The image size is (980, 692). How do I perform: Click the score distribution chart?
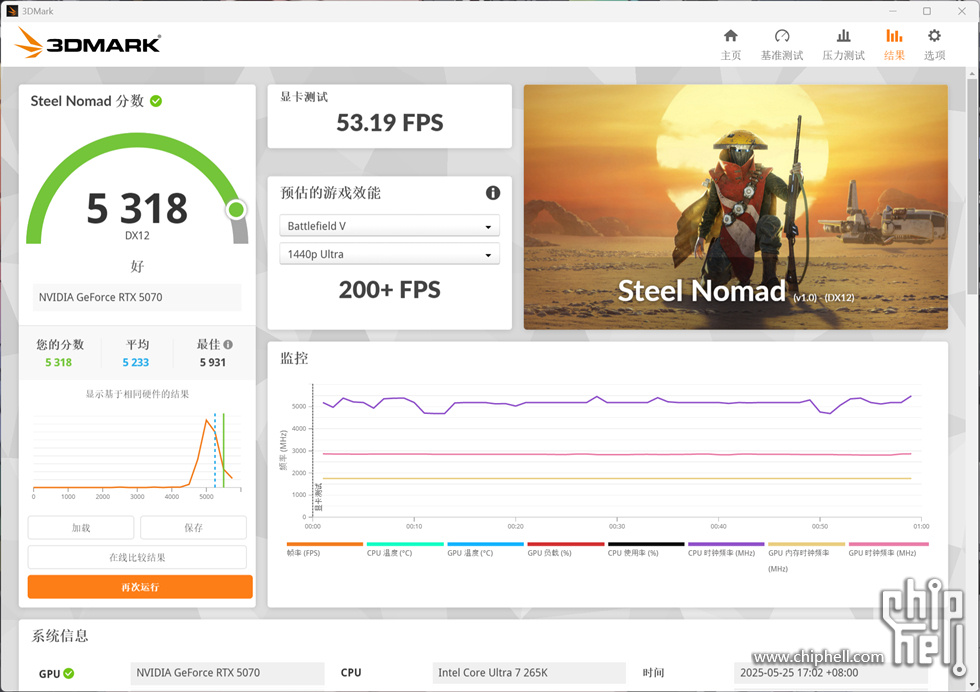[137, 454]
